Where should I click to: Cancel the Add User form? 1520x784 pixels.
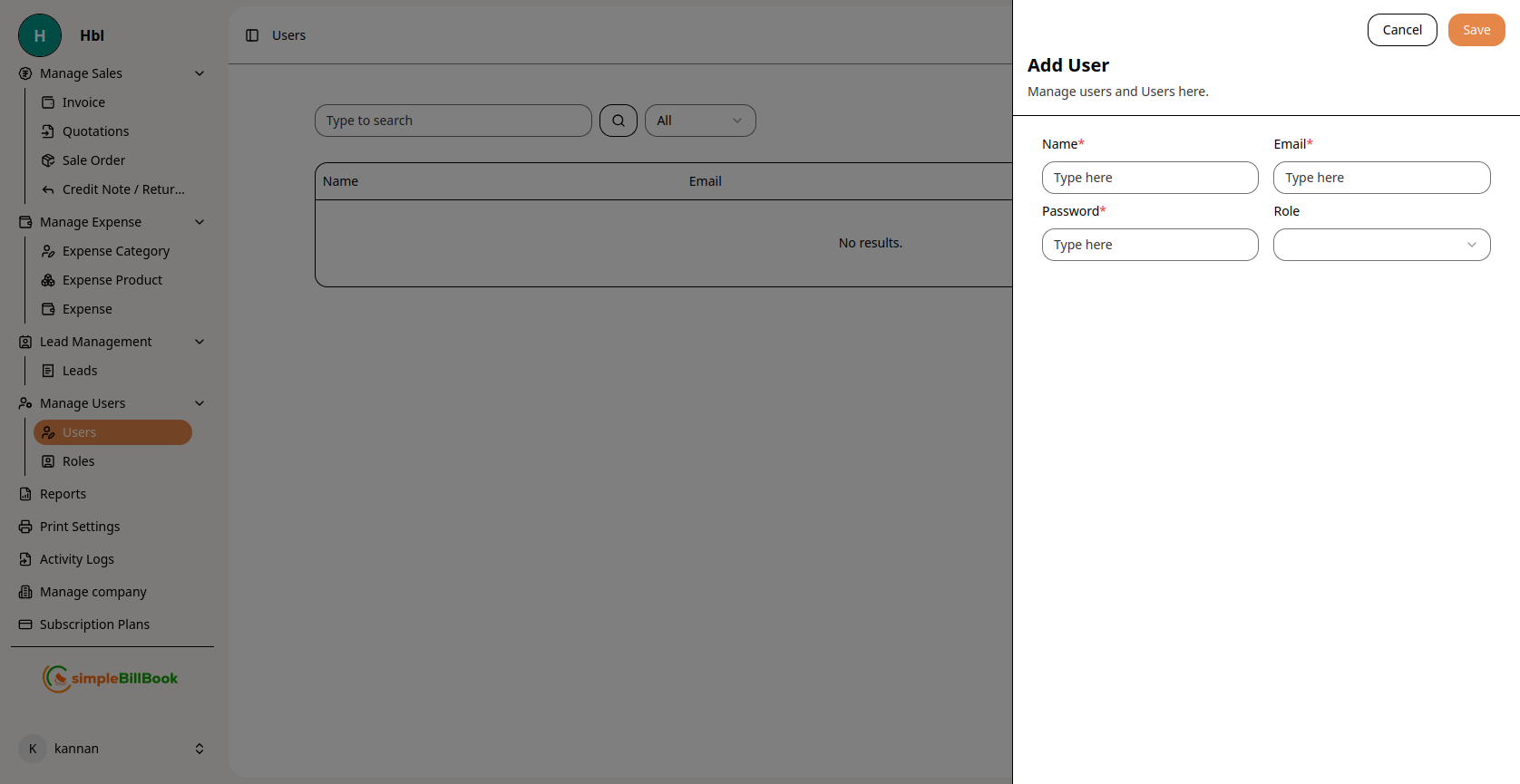coord(1401,30)
